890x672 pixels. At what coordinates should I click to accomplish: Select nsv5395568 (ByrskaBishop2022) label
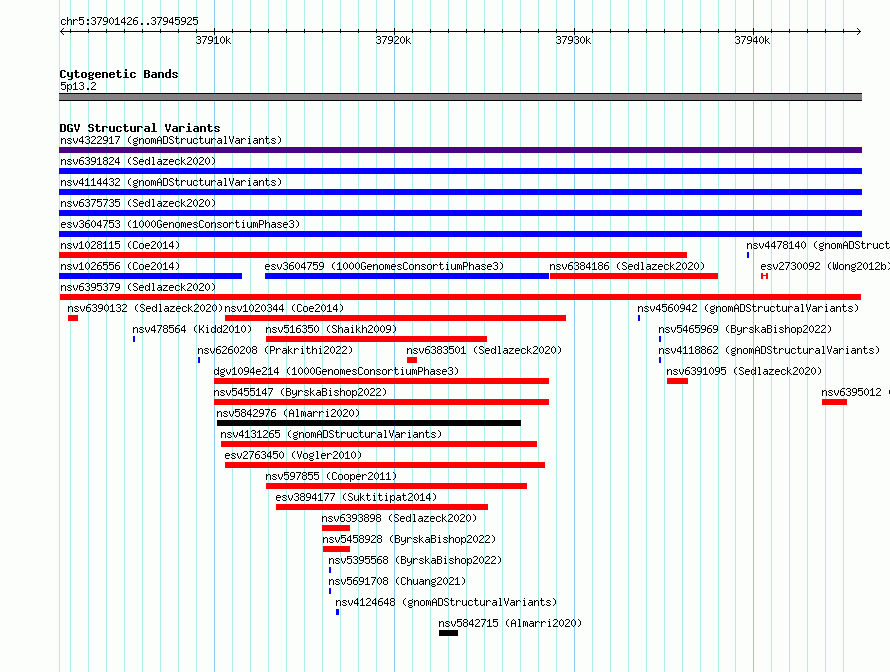[x=415, y=560]
